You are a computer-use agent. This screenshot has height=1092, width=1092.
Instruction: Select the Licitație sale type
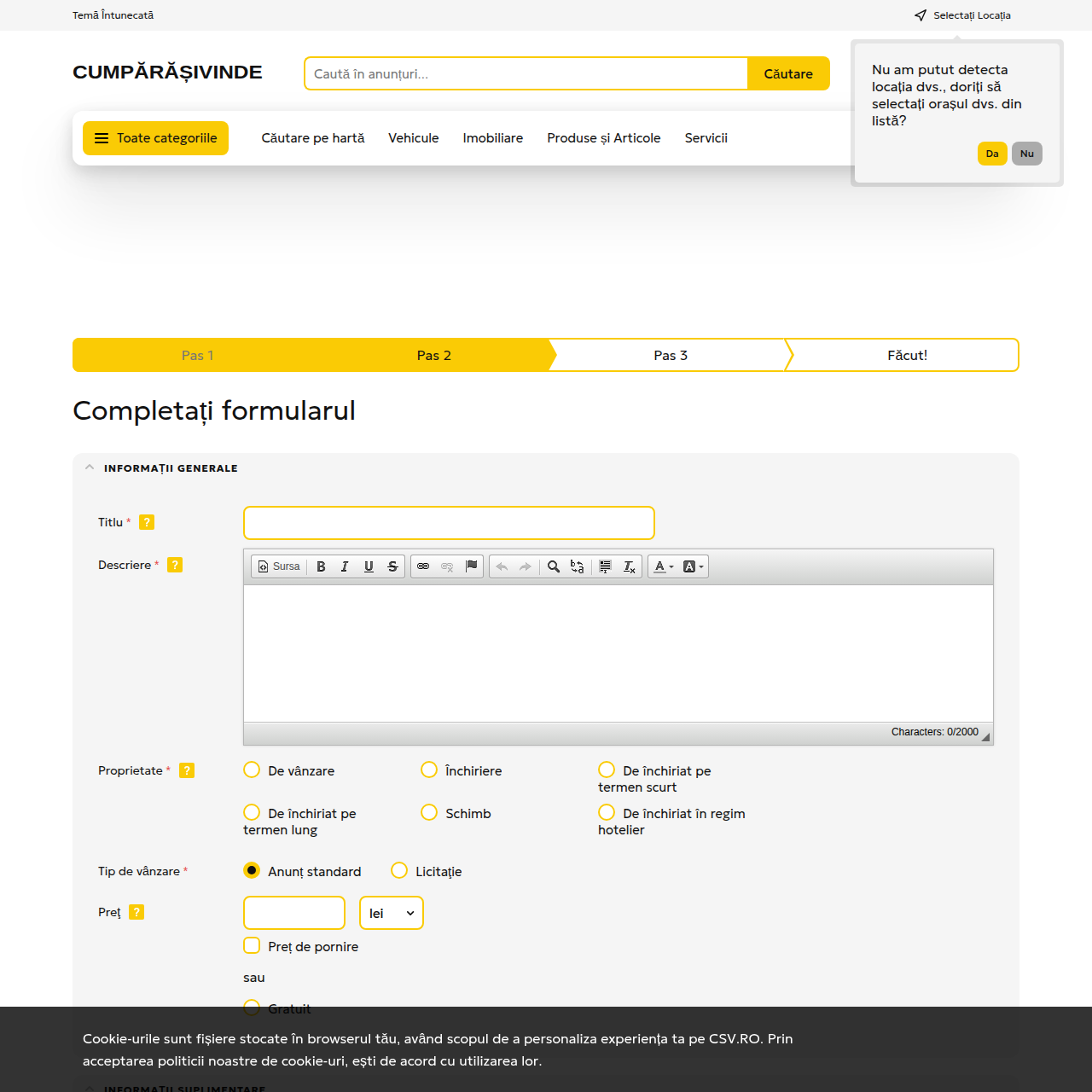pyautogui.click(x=399, y=871)
